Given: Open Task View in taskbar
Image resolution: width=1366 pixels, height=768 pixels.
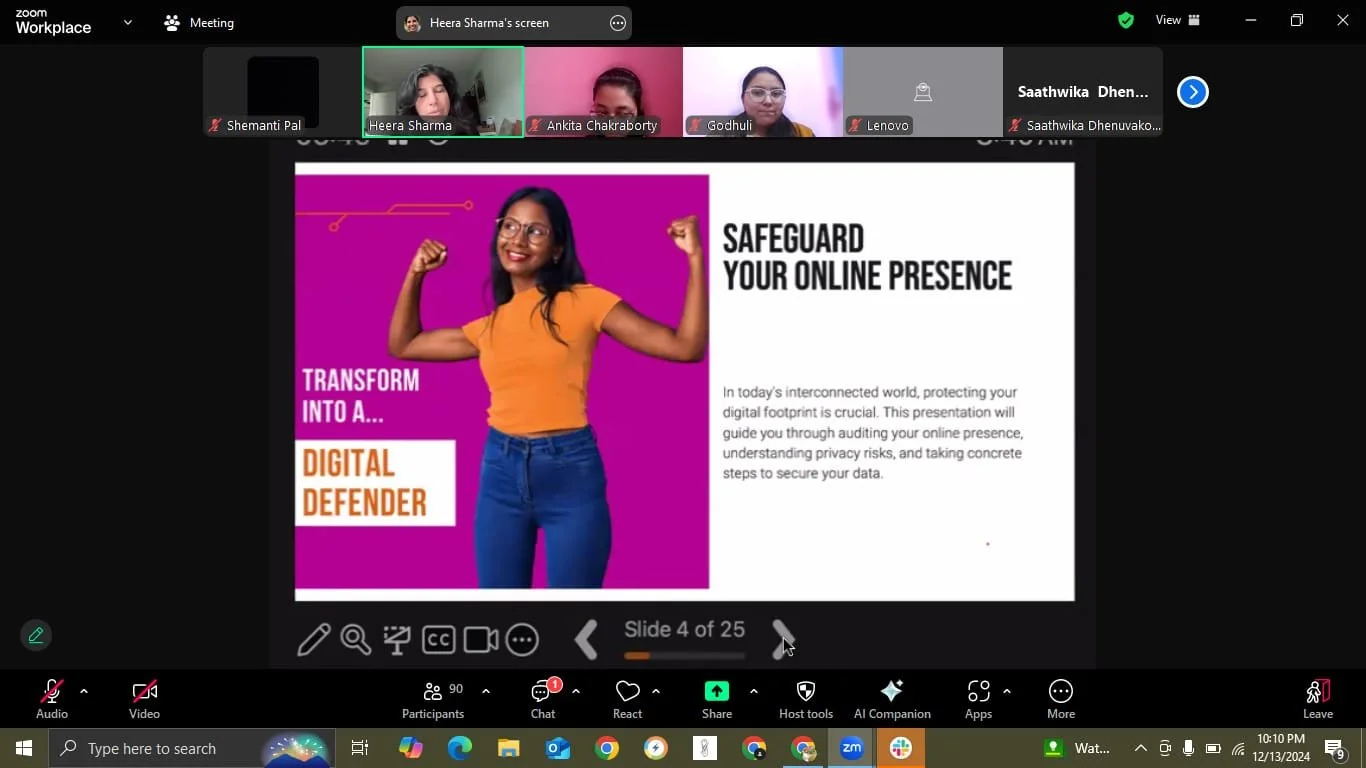Looking at the screenshot, I should [360, 748].
